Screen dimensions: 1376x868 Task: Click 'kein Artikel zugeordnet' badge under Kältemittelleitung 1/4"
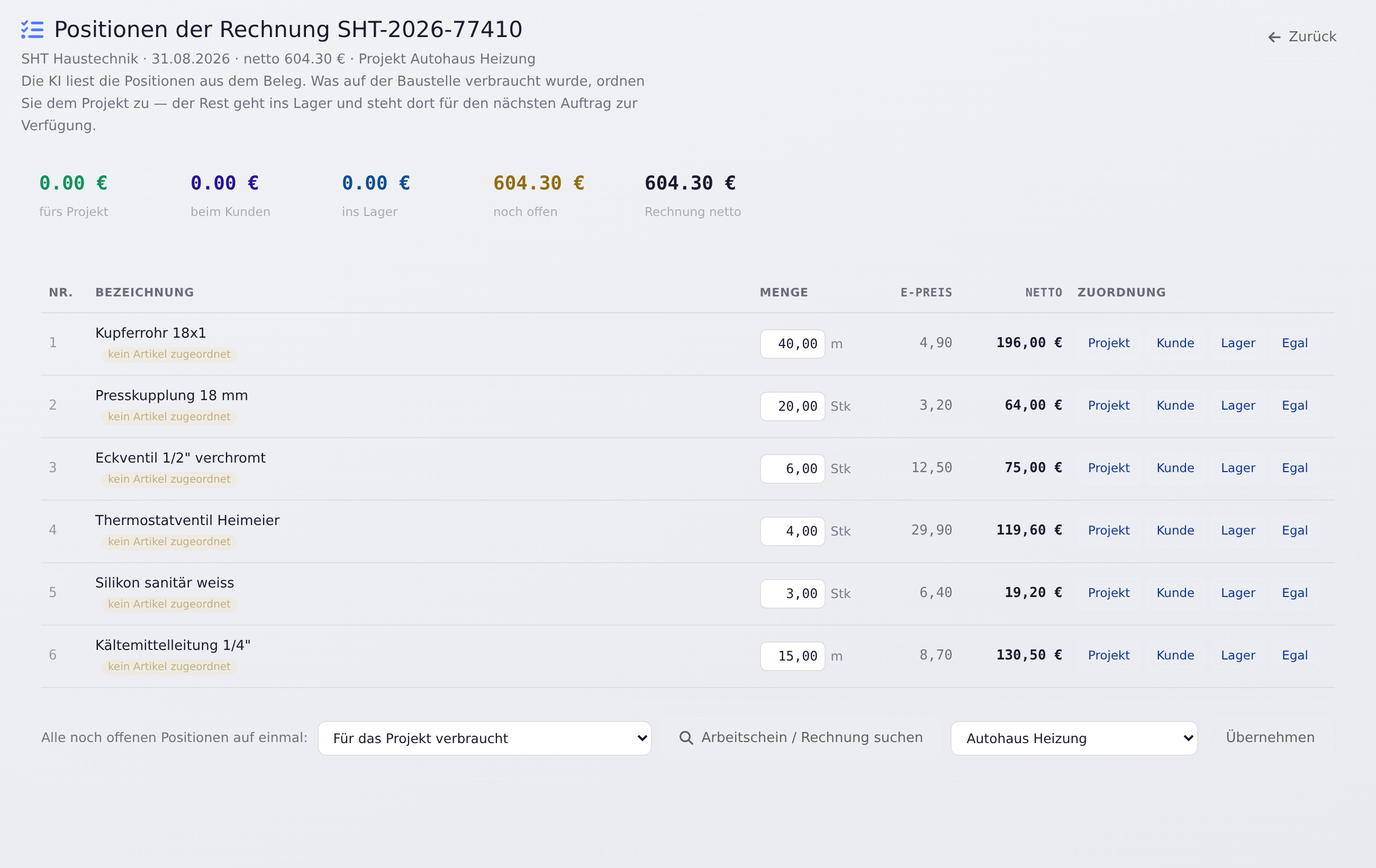[x=169, y=666]
